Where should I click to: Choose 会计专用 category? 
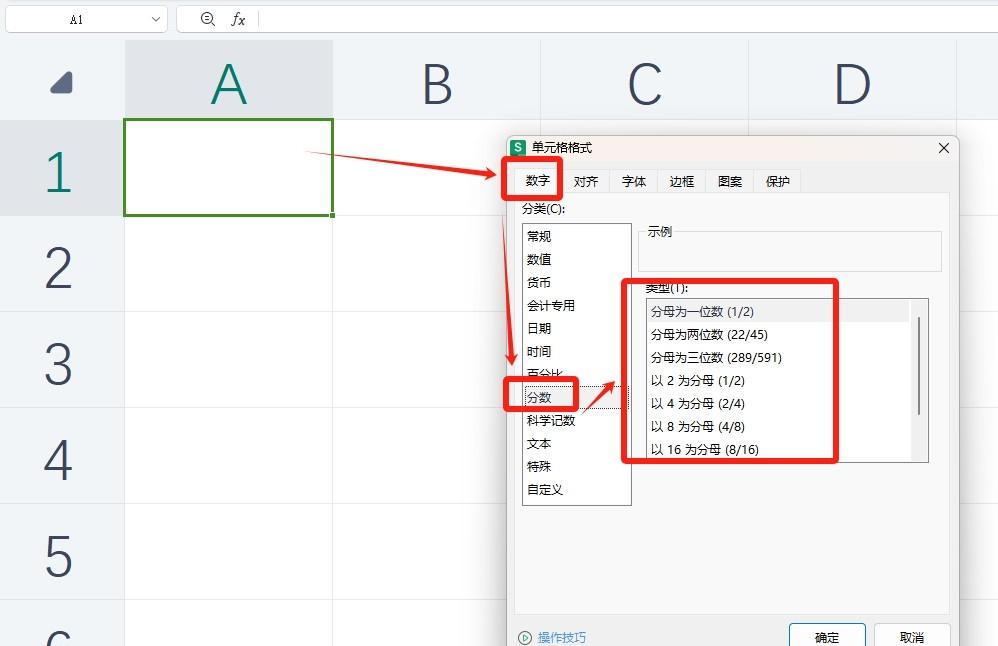click(x=576, y=305)
